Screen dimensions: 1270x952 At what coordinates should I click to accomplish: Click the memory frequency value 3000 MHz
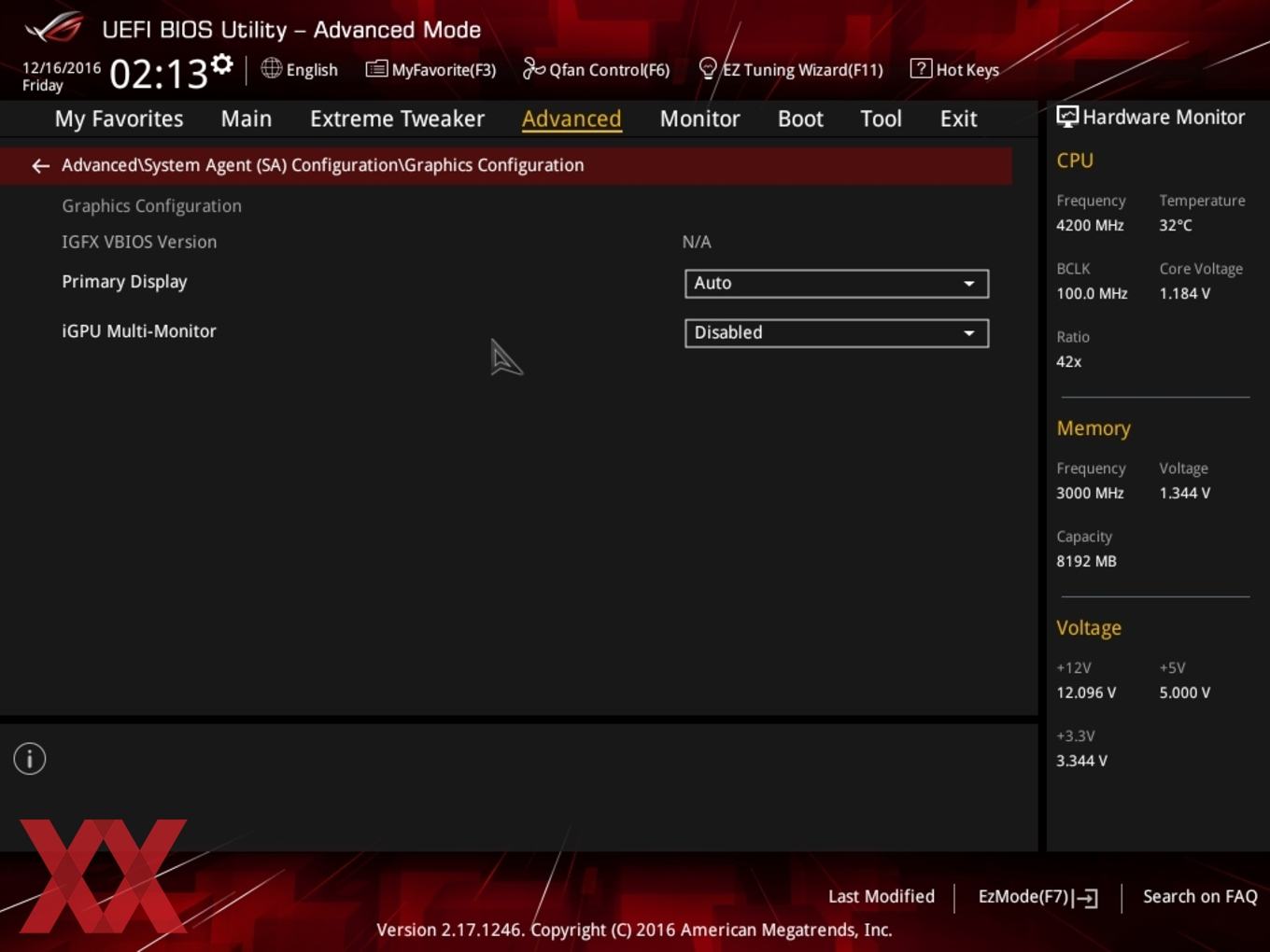pos(1090,493)
